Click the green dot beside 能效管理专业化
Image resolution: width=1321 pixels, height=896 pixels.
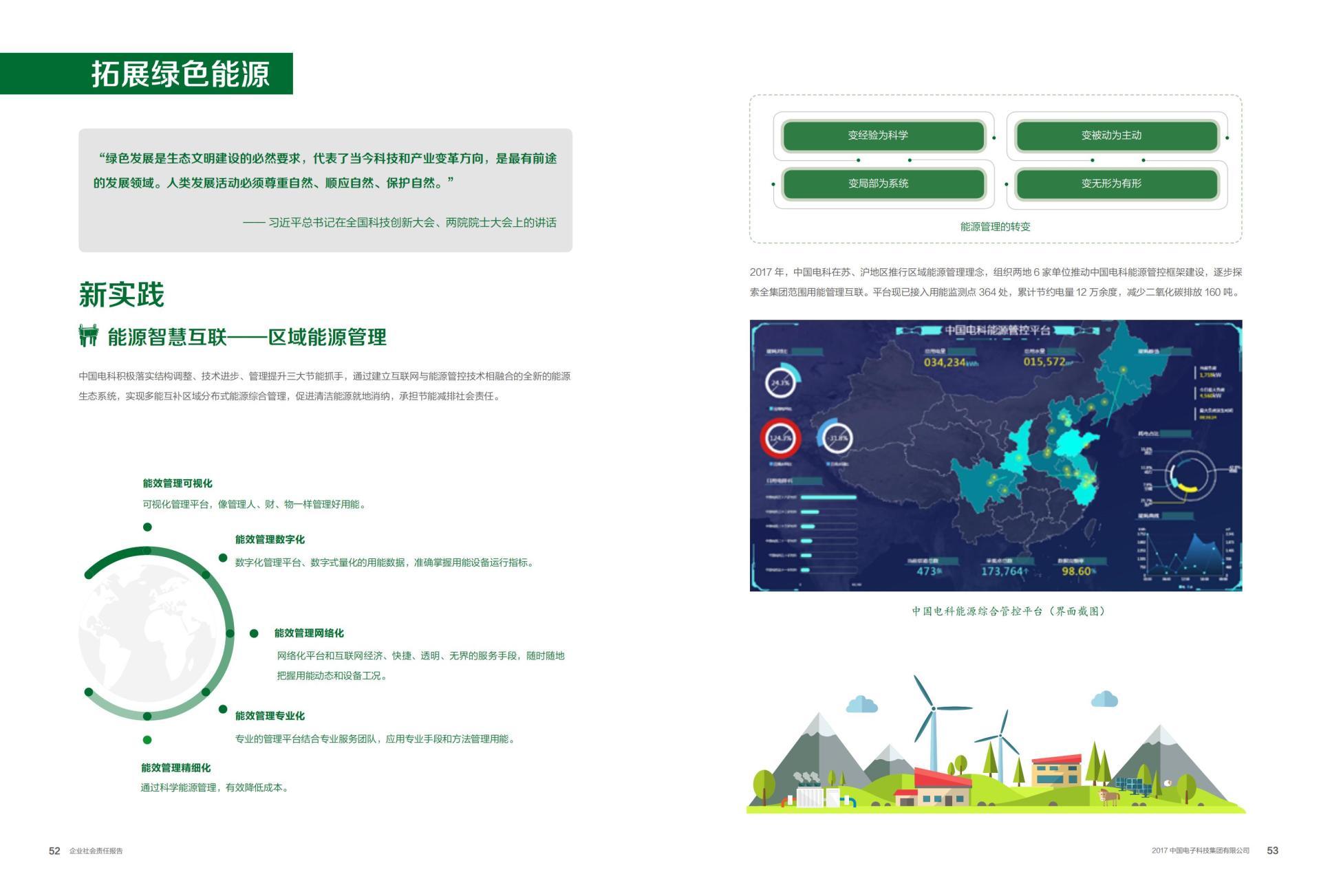point(223,709)
